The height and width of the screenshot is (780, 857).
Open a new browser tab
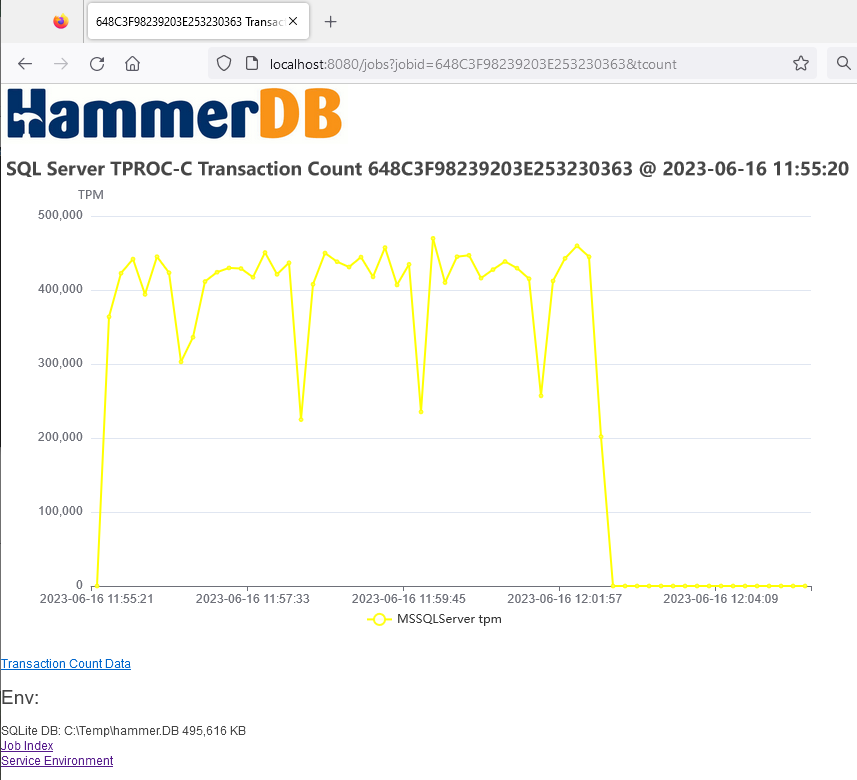(331, 21)
